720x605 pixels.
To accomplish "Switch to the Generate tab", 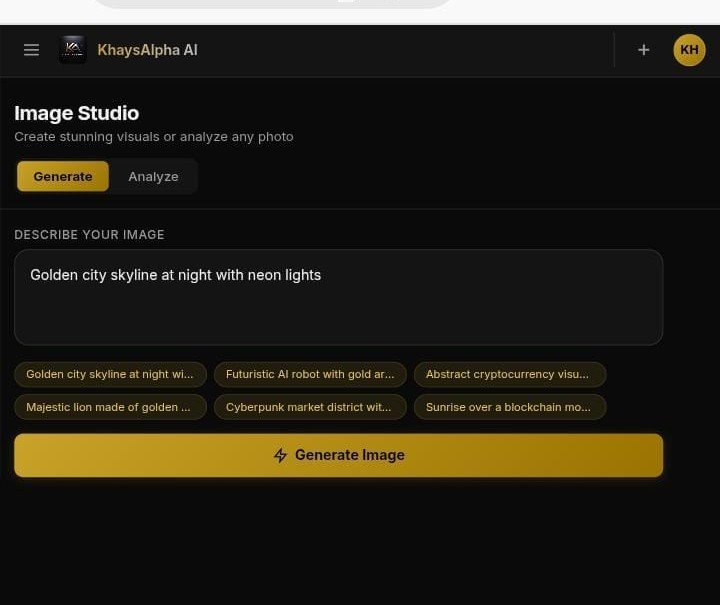I will 63,176.
